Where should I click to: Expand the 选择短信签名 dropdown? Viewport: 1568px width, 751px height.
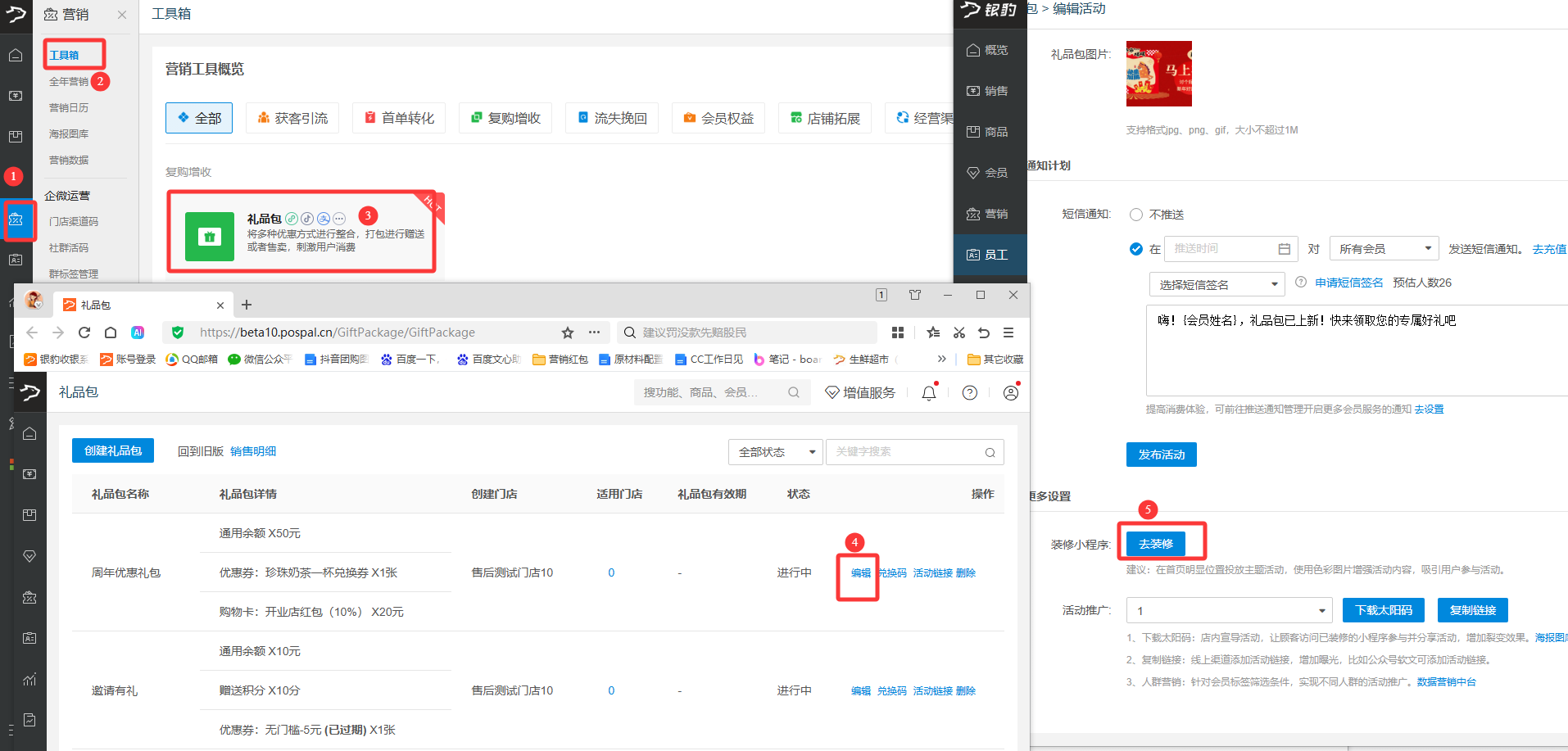point(1217,285)
